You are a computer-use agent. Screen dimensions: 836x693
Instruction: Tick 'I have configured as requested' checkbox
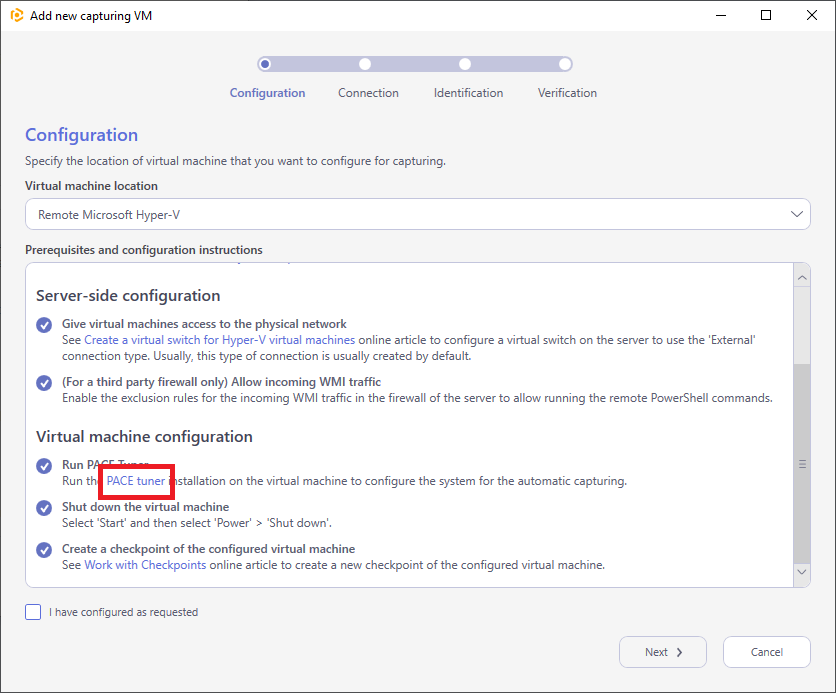[x=33, y=612]
